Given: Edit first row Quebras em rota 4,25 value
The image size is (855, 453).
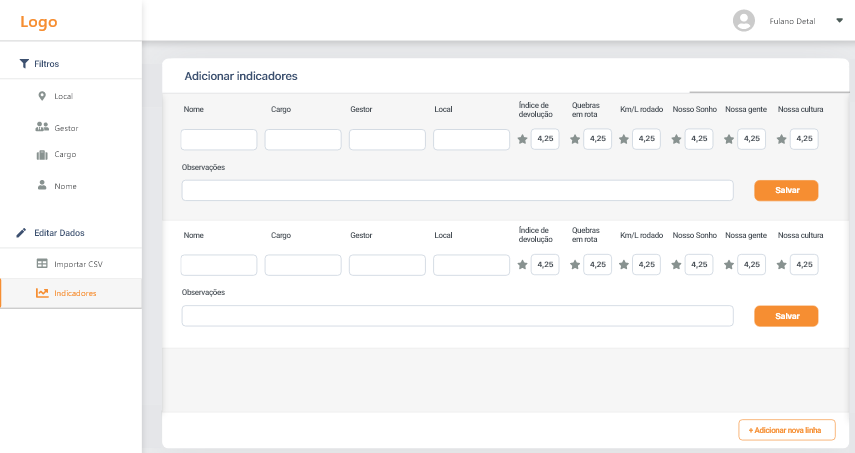Looking at the screenshot, I should [x=598, y=139].
